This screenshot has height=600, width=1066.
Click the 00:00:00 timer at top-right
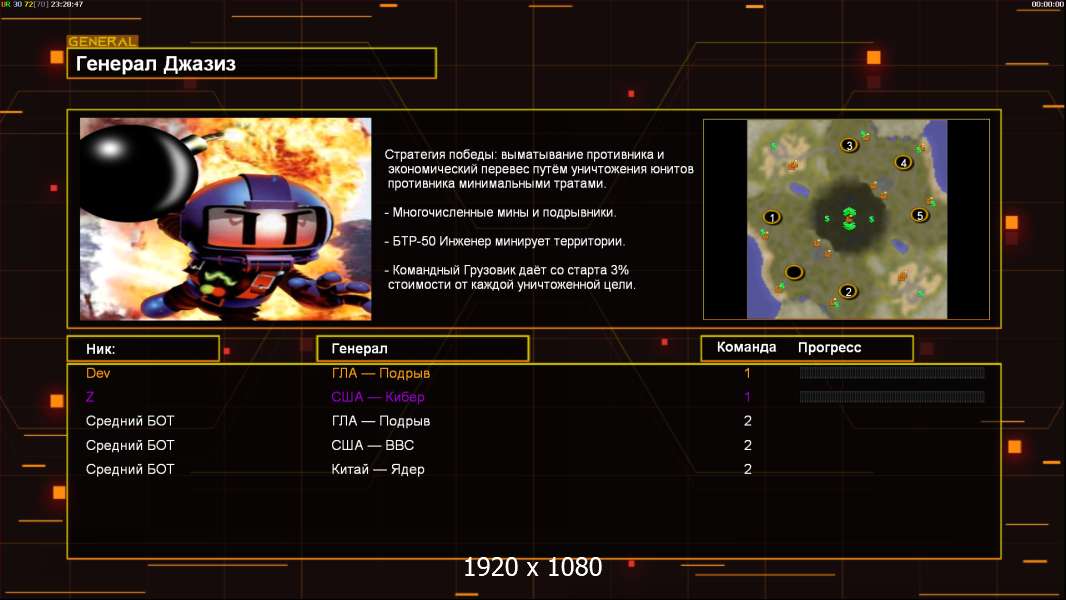click(x=1047, y=4)
